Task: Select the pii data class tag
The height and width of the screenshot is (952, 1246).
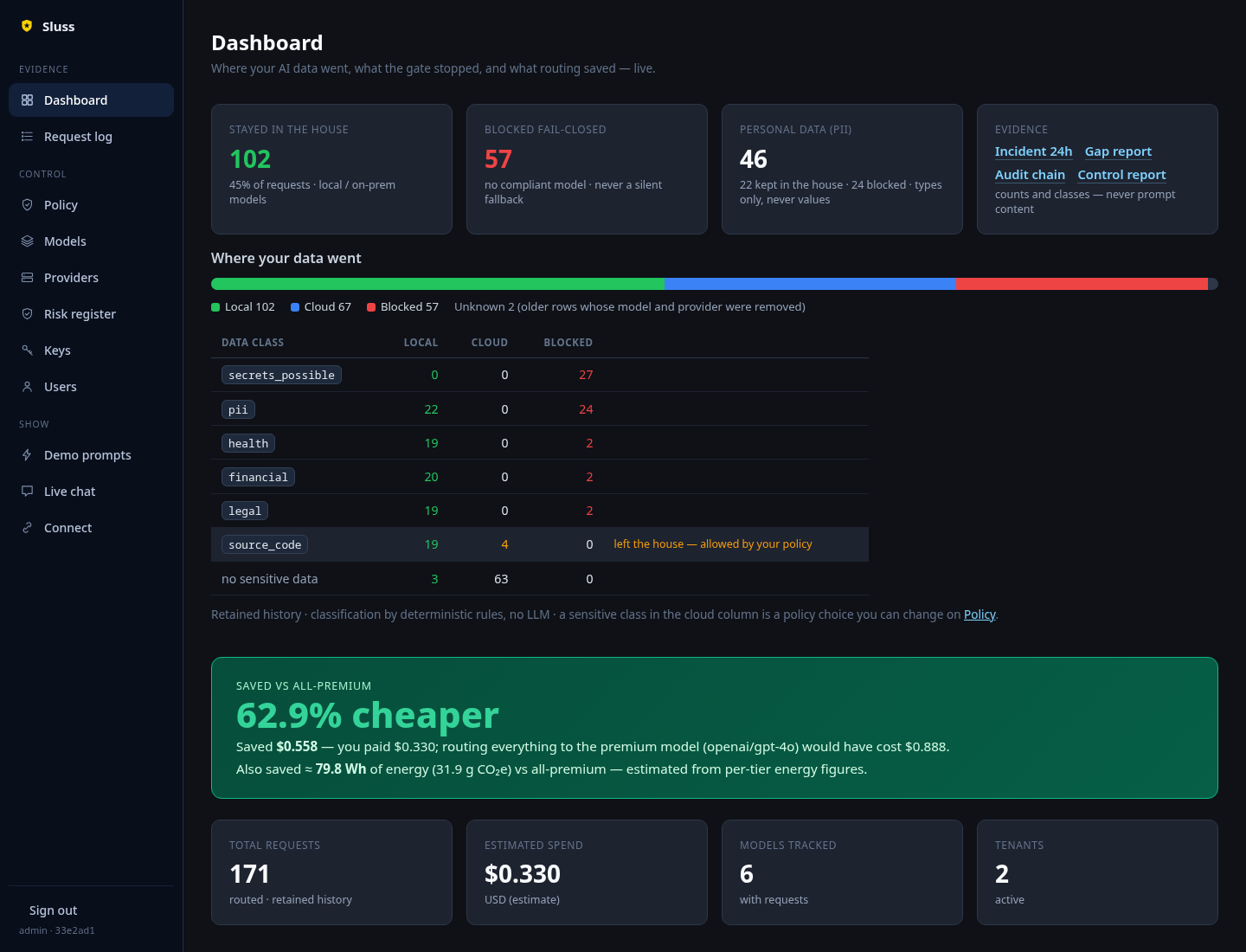Action: 238,409
